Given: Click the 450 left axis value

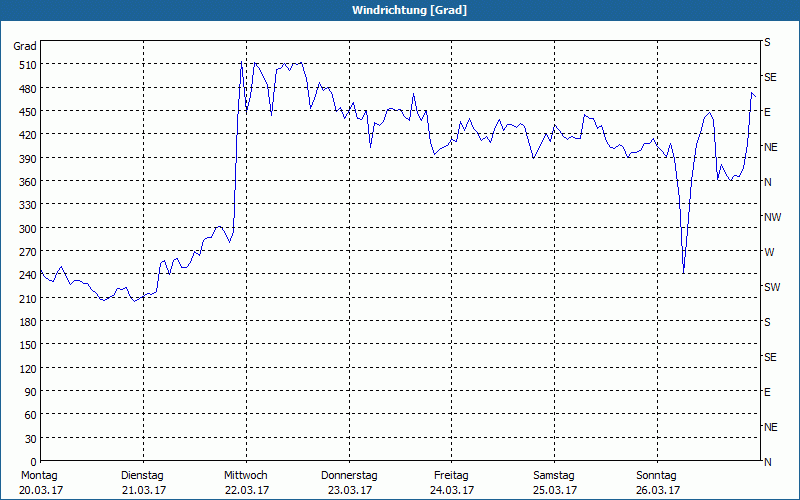Looking at the screenshot, I should click(29, 112).
